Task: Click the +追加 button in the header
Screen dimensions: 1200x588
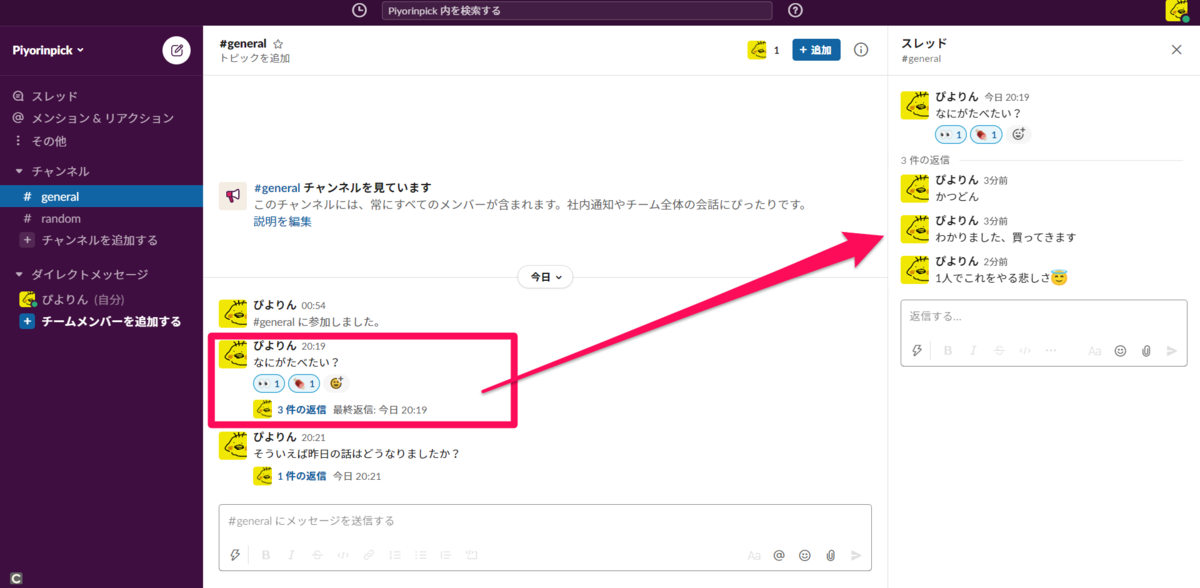Action: pos(818,48)
